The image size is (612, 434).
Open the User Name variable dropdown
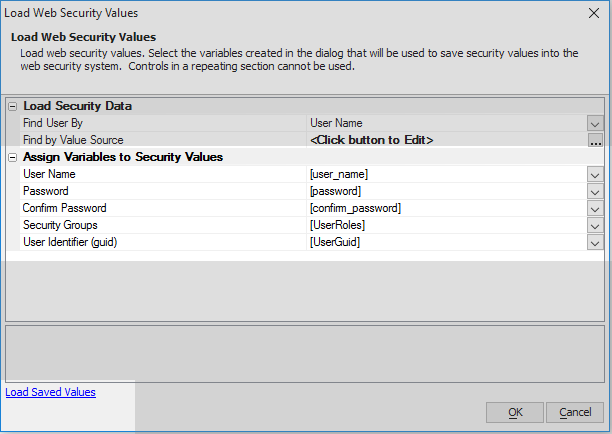tap(595, 174)
